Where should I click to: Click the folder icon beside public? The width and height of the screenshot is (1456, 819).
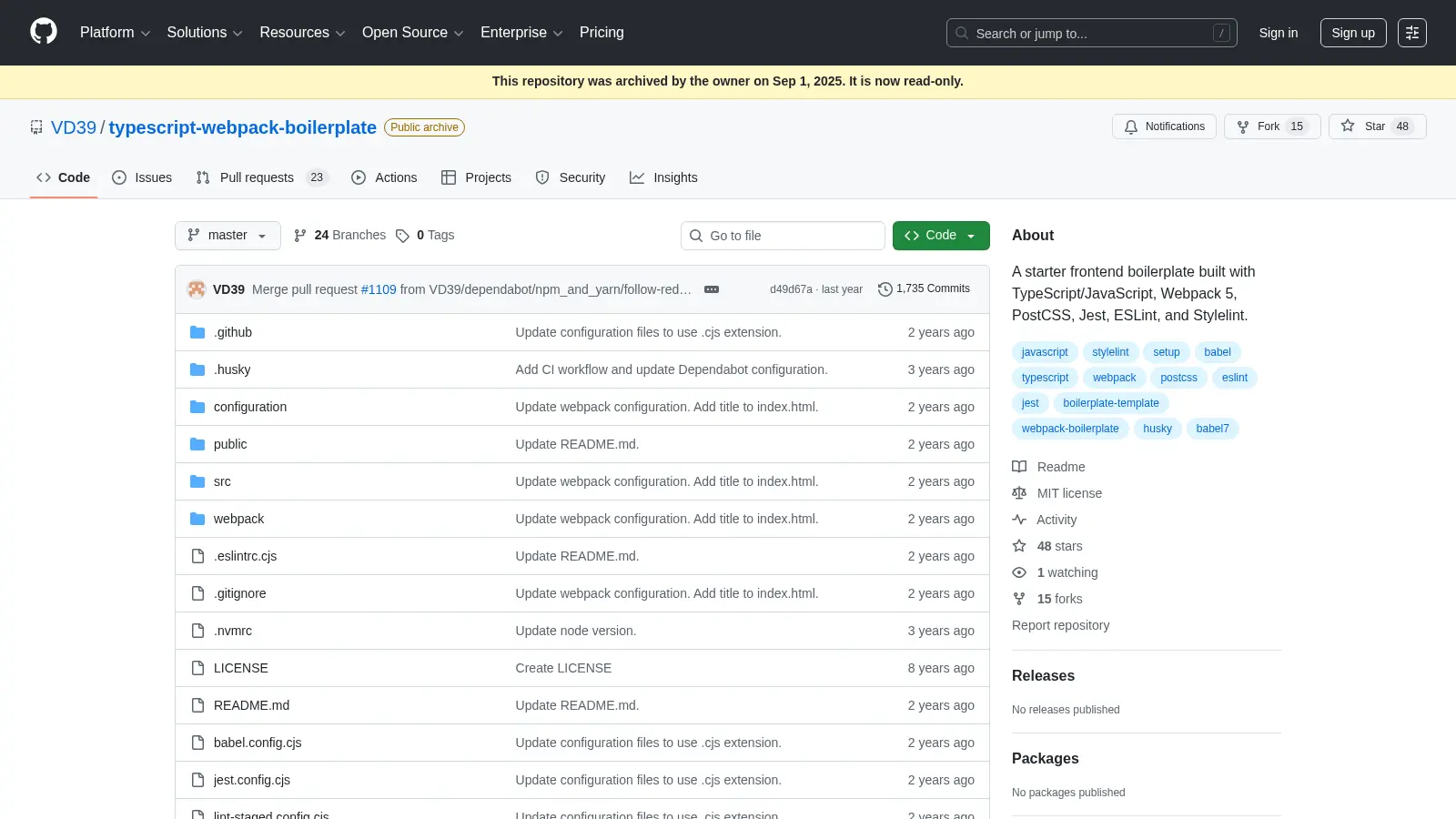(x=197, y=444)
